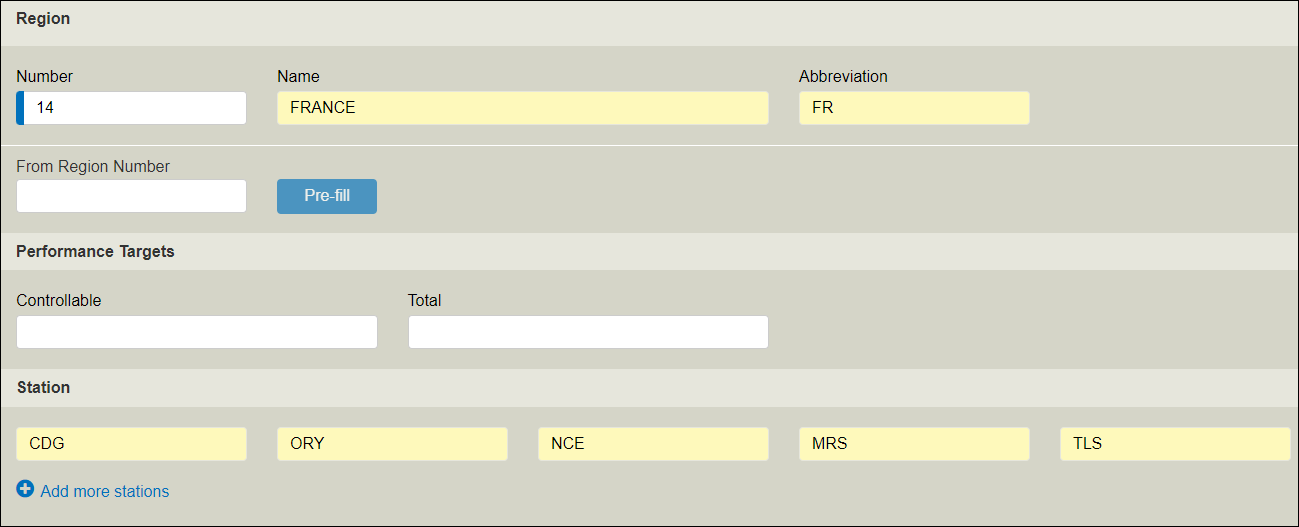The width and height of the screenshot is (1299, 527).
Task: Click the Abbreviation field showing FR
Action: tap(914, 108)
